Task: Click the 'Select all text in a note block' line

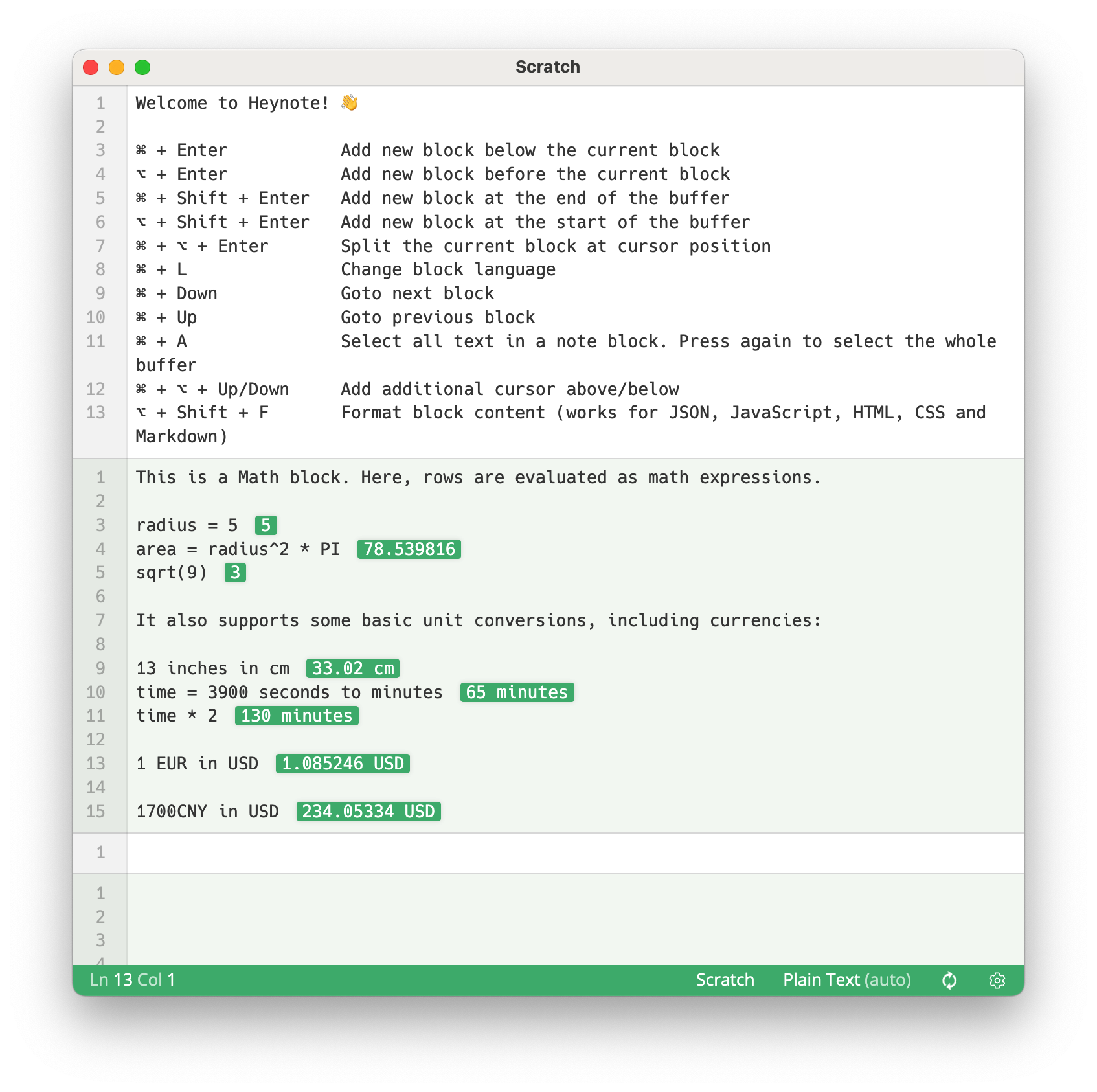Action: pyautogui.click(x=566, y=353)
